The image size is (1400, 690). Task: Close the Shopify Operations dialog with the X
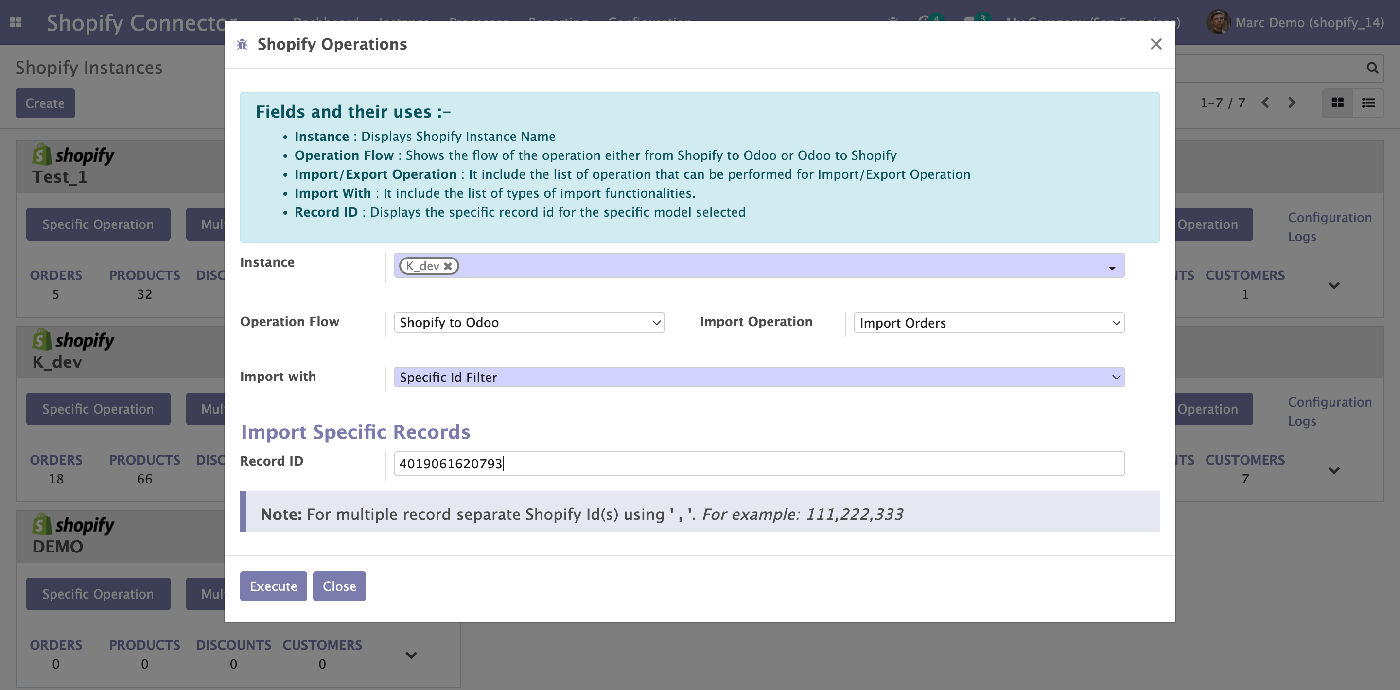coord(1156,44)
